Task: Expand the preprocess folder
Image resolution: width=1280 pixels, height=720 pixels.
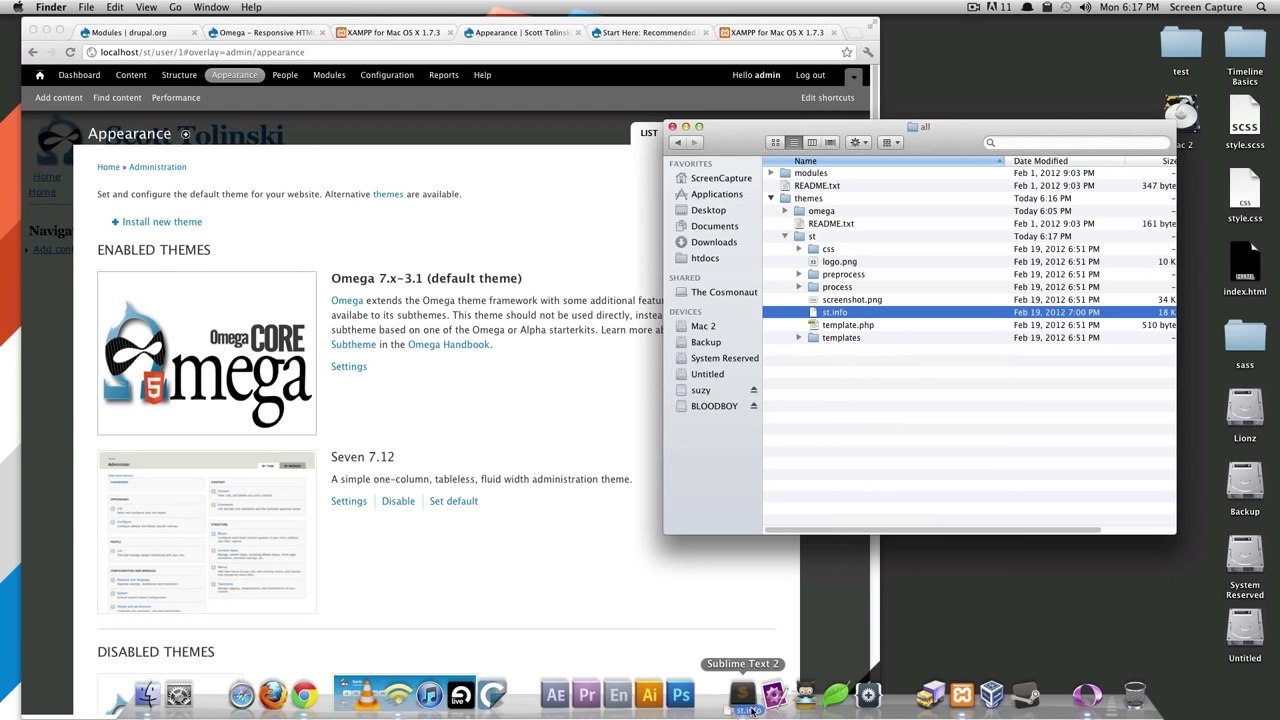Action: (x=799, y=274)
